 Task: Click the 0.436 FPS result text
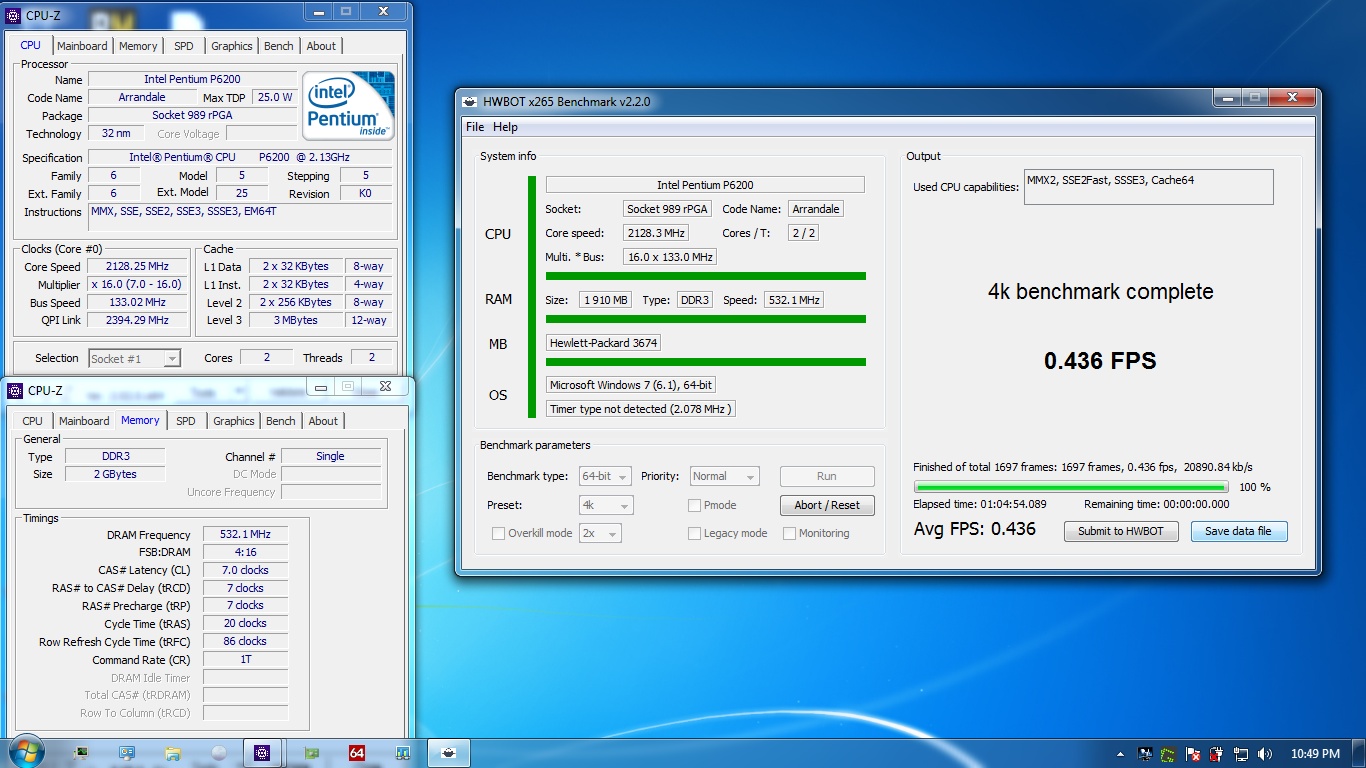1100,361
